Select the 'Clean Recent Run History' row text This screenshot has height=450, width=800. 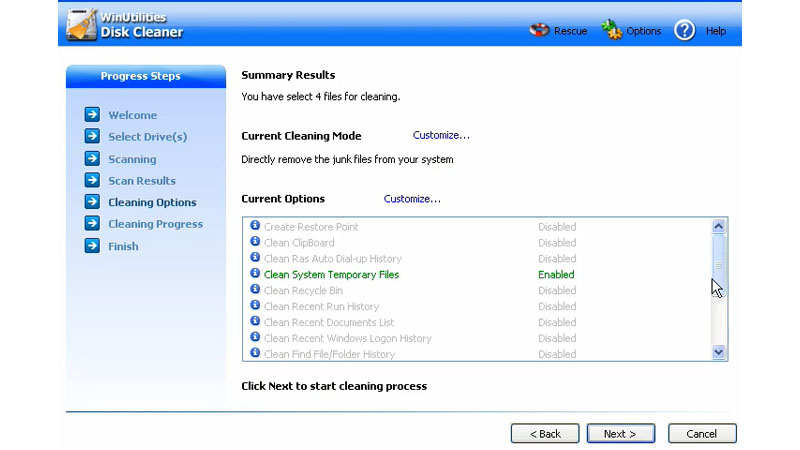[x=321, y=306]
